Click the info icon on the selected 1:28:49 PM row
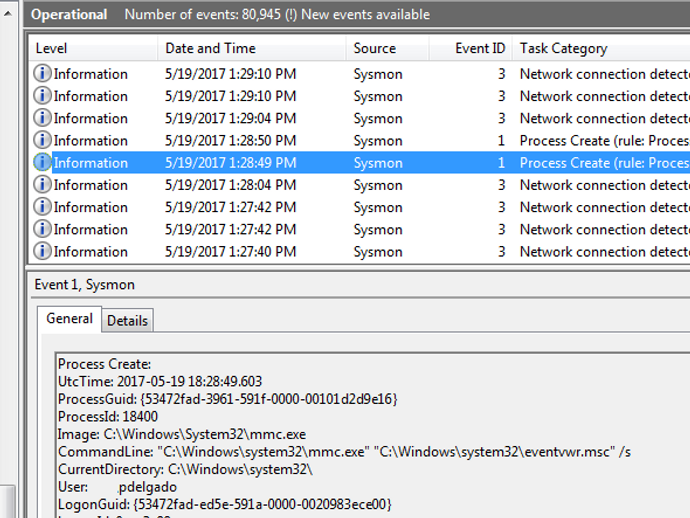 [42, 163]
